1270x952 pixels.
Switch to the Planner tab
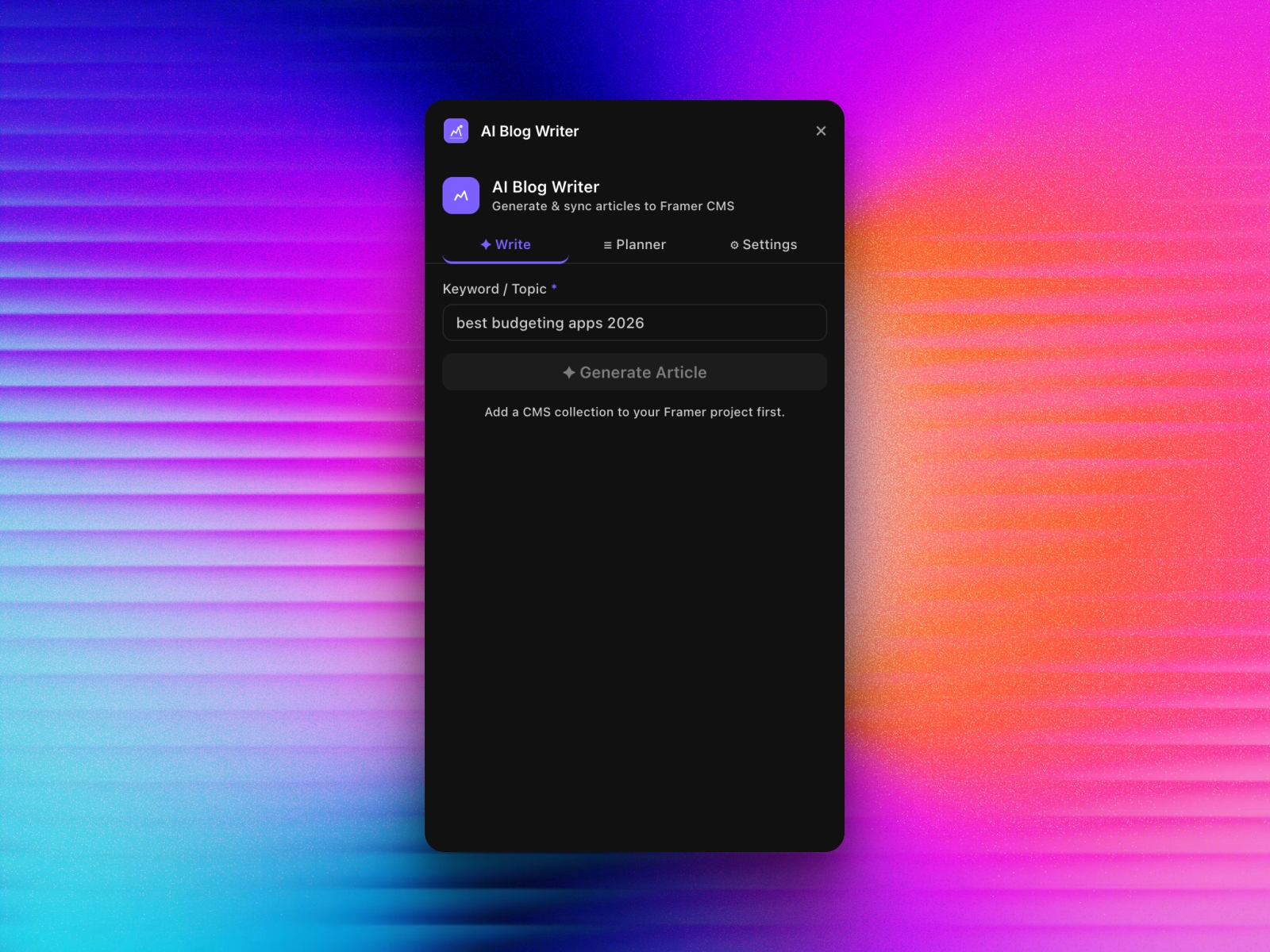633,244
